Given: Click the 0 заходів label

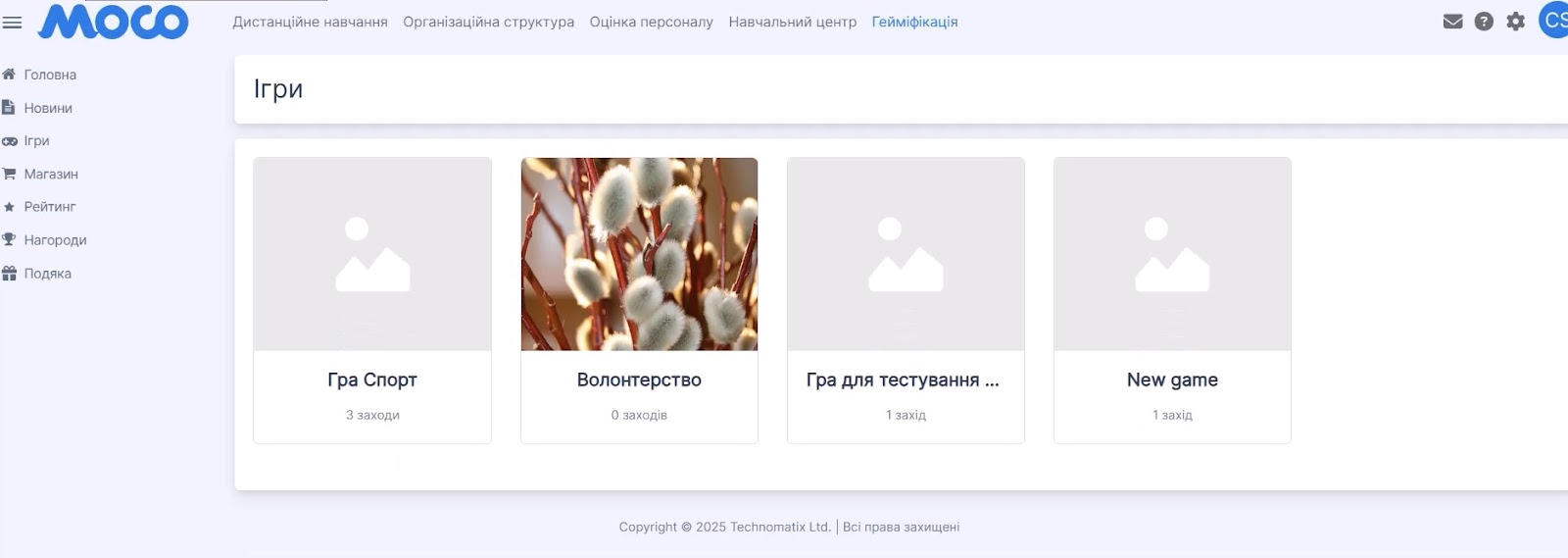Looking at the screenshot, I should coord(639,415).
